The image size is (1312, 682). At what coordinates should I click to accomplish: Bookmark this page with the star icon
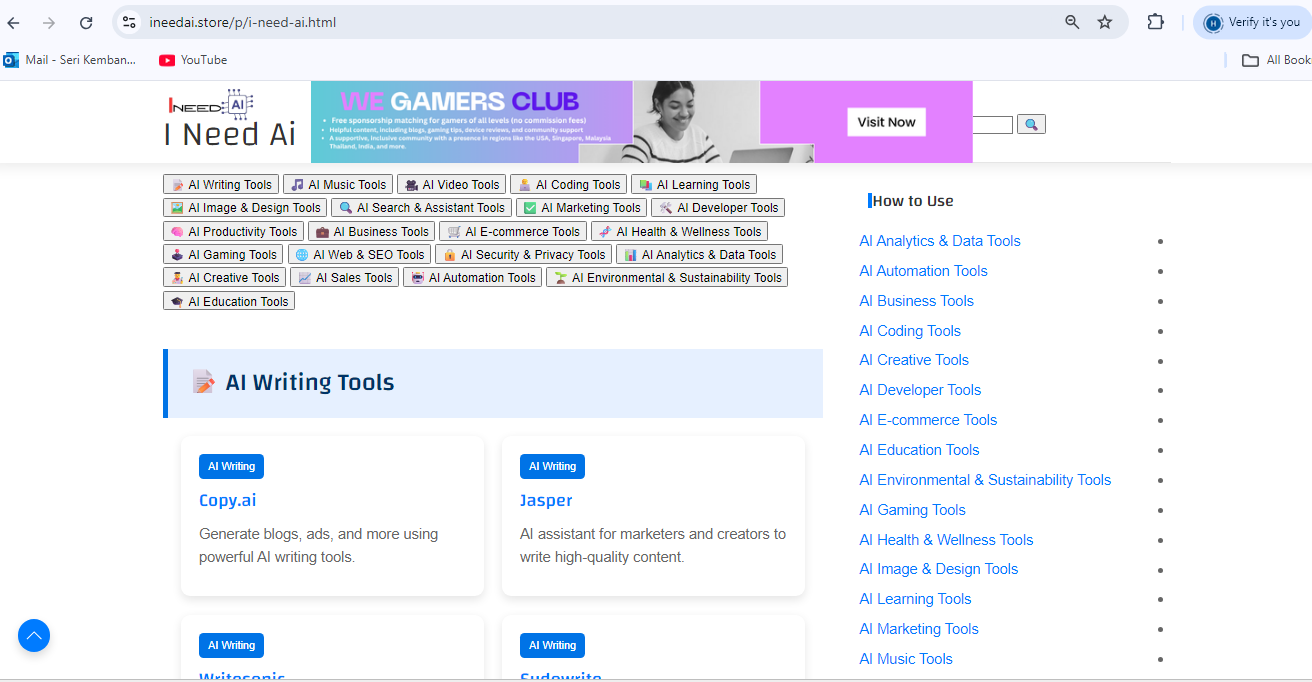tap(1105, 22)
